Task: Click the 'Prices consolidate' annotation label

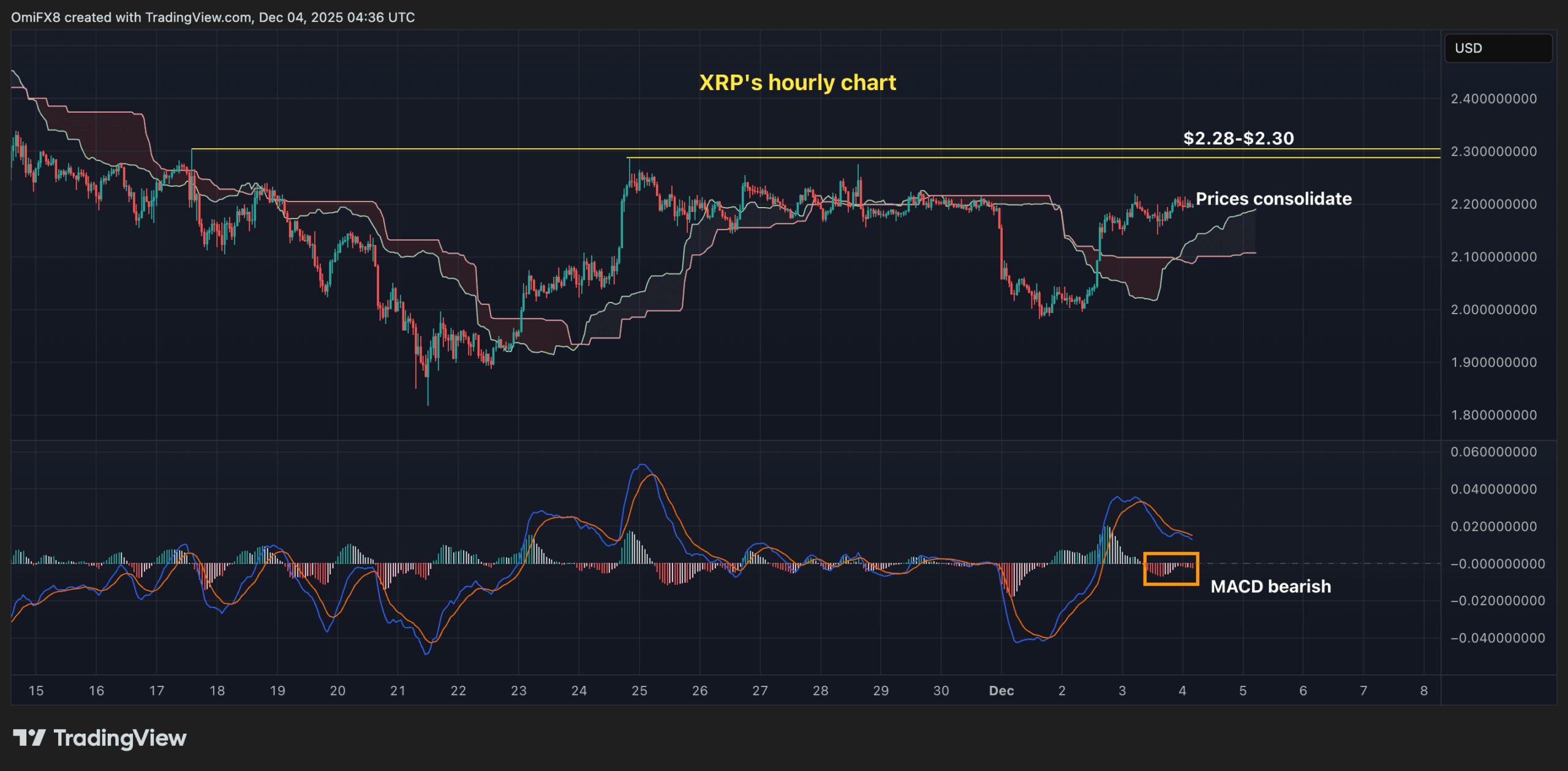Action: tap(1273, 199)
